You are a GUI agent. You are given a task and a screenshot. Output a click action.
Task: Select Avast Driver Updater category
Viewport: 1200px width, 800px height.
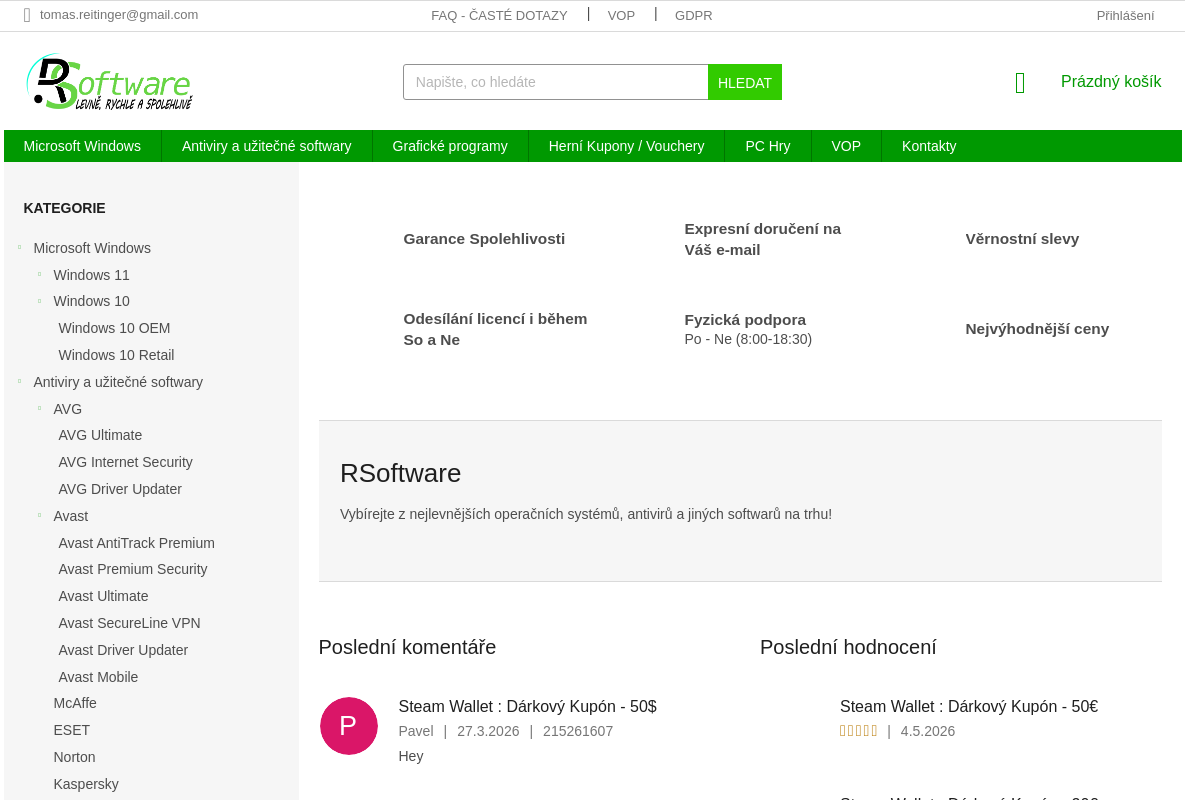click(123, 650)
